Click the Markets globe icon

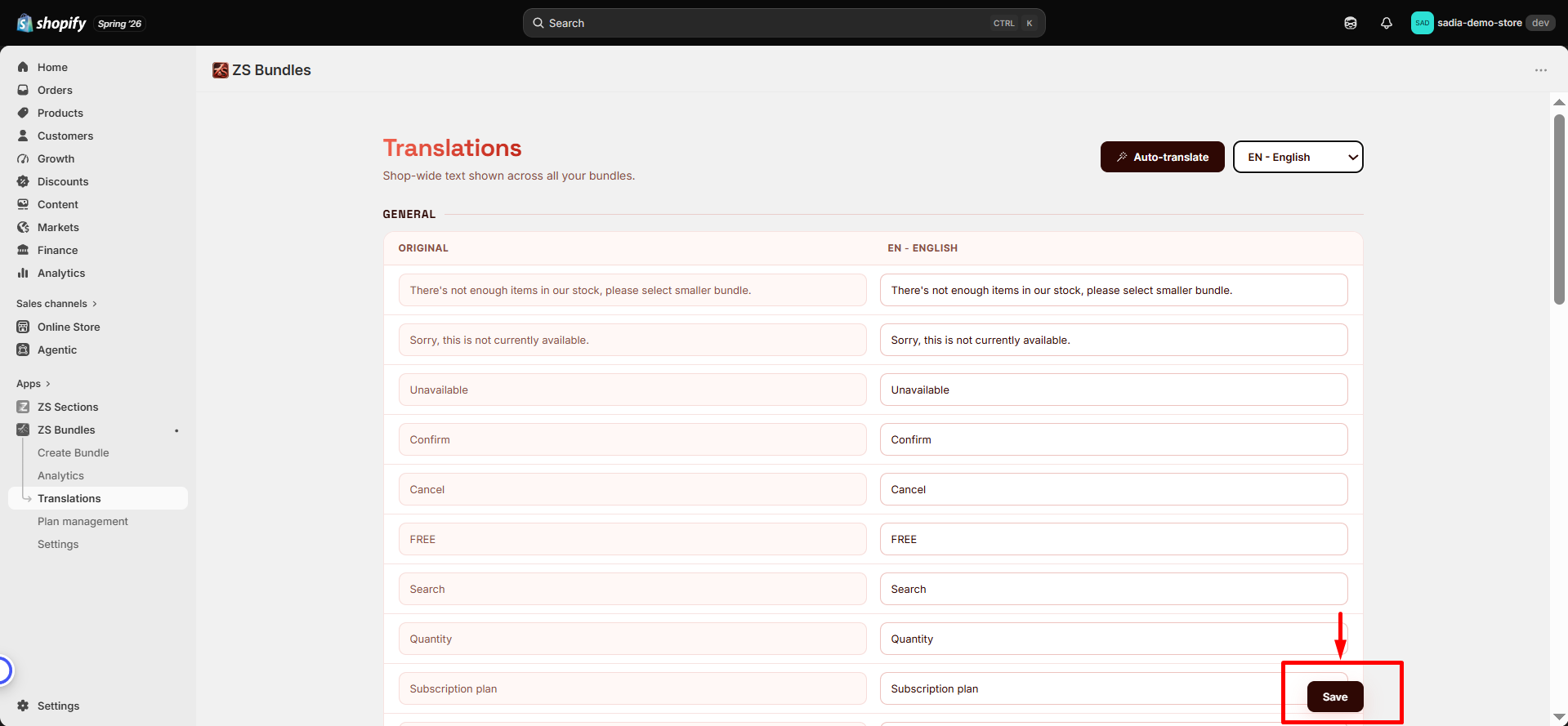coord(23,227)
